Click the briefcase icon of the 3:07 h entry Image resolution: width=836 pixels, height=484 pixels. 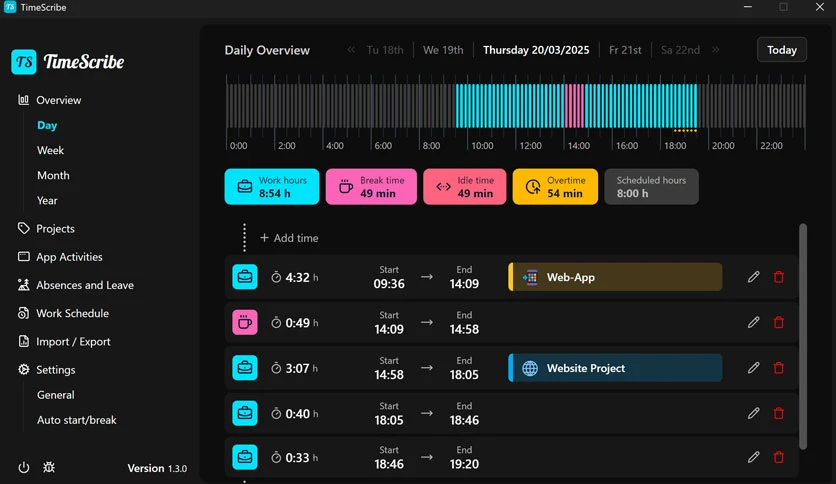tap(245, 368)
